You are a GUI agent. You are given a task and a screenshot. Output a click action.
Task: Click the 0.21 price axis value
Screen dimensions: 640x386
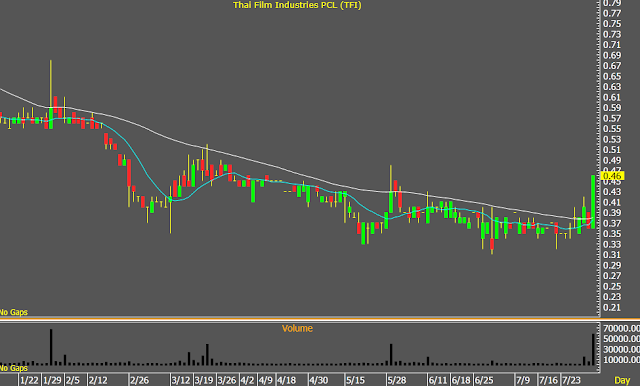tap(612, 307)
